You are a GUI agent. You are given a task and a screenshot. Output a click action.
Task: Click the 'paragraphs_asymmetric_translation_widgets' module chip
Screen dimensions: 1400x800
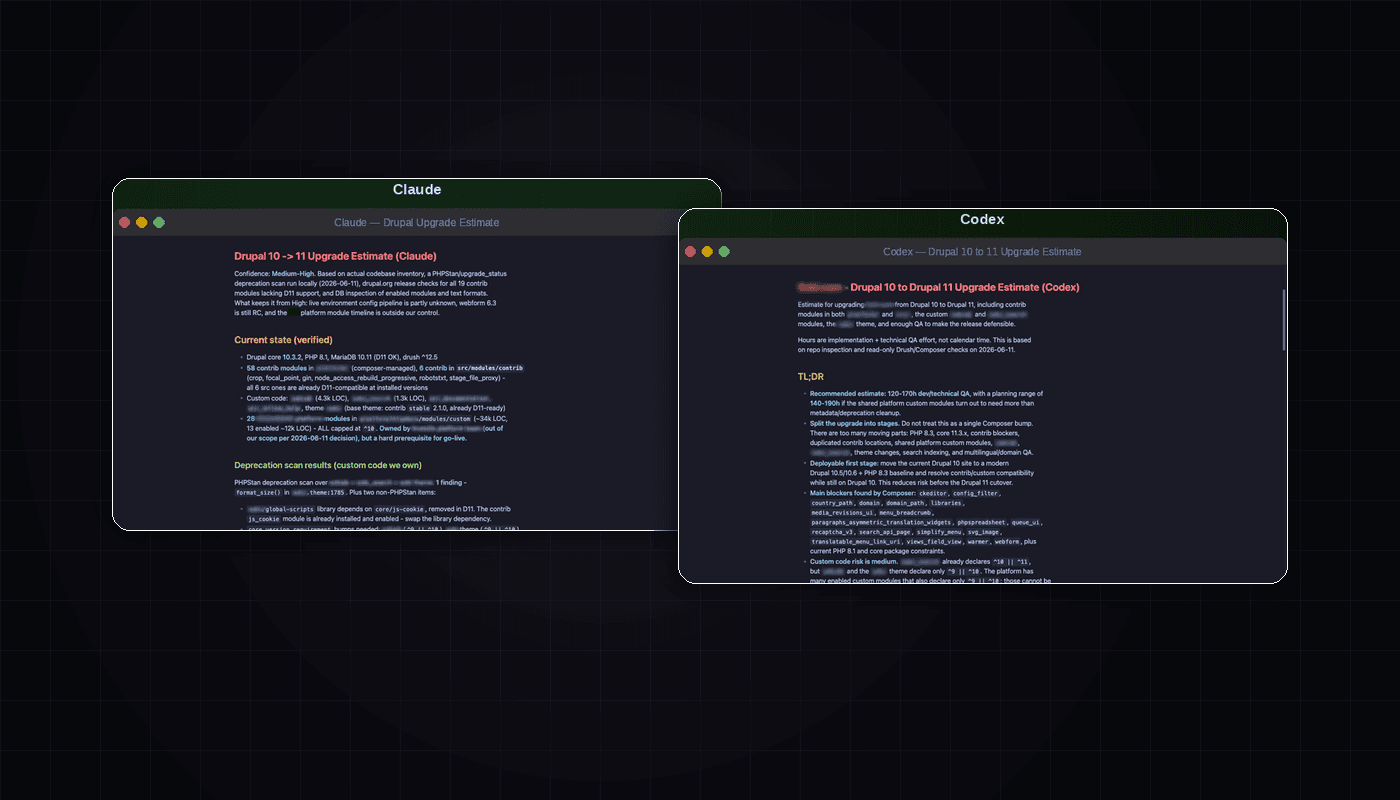[x=881, y=523]
